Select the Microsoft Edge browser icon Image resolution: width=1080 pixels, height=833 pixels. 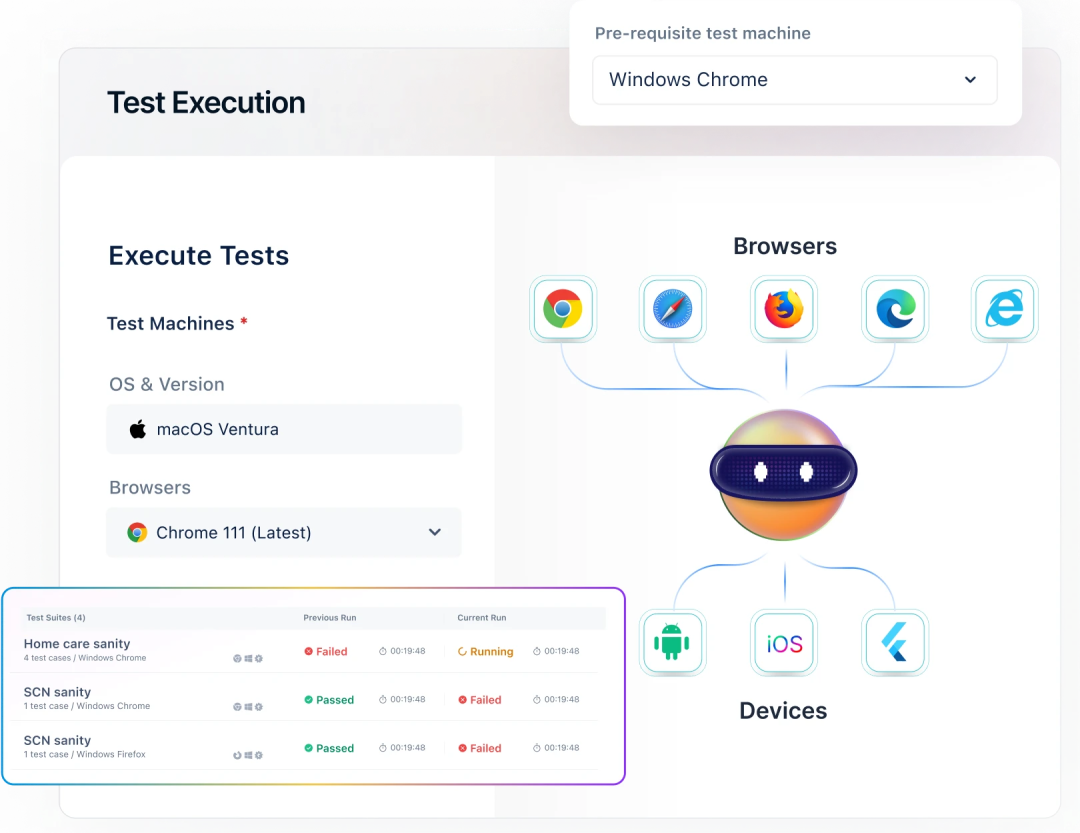895,309
